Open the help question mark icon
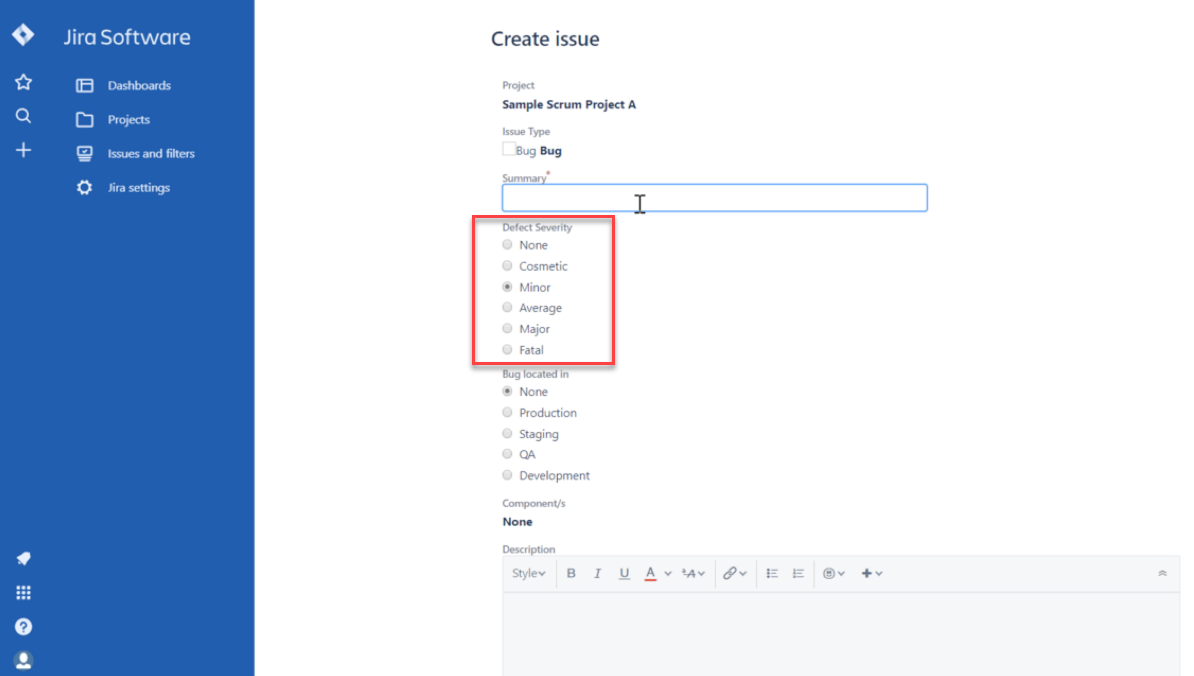 click(x=24, y=627)
